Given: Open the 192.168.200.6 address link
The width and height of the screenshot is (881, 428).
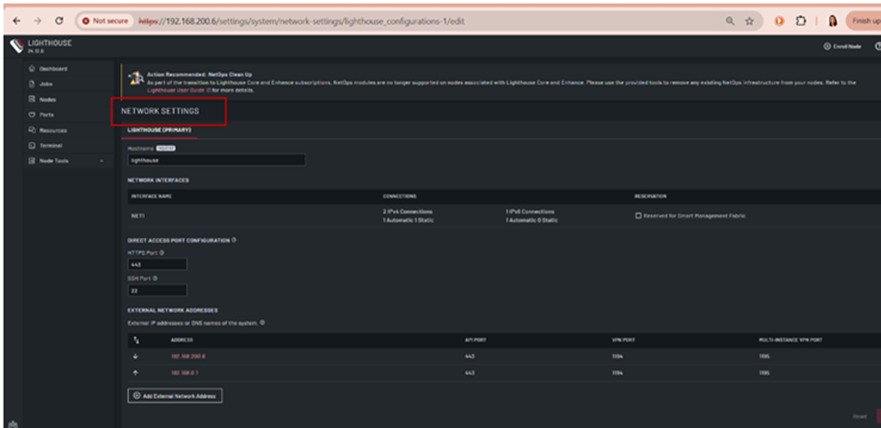Looking at the screenshot, I should 188,357.
